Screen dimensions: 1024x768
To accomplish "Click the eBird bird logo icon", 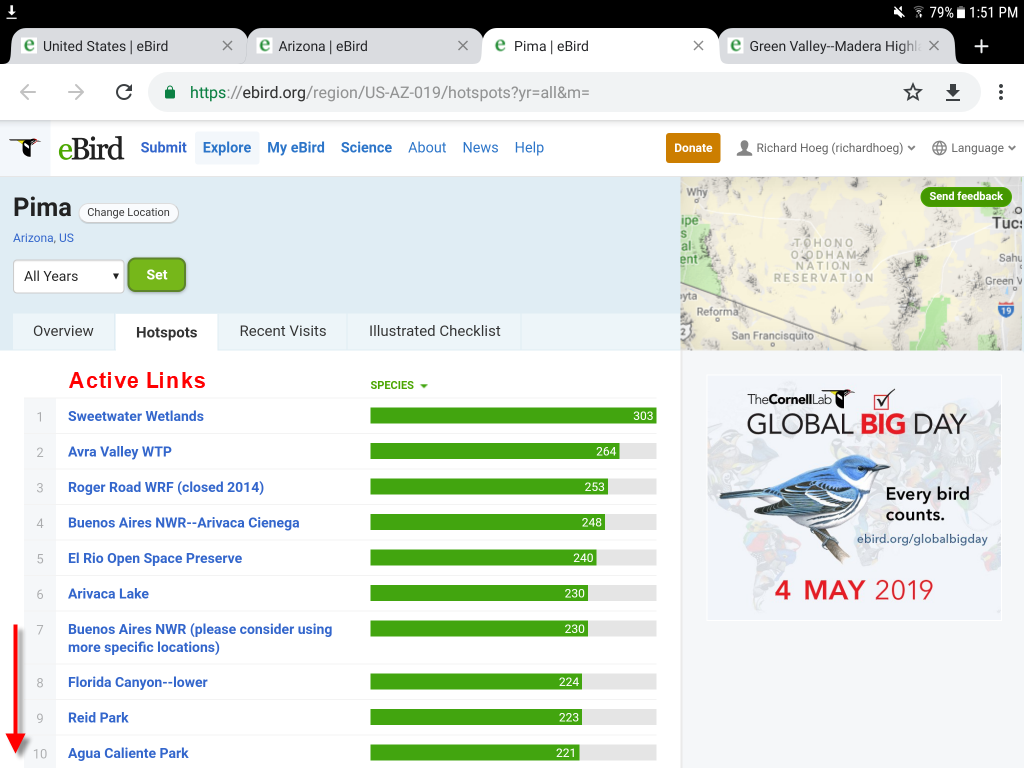I will [x=25, y=148].
